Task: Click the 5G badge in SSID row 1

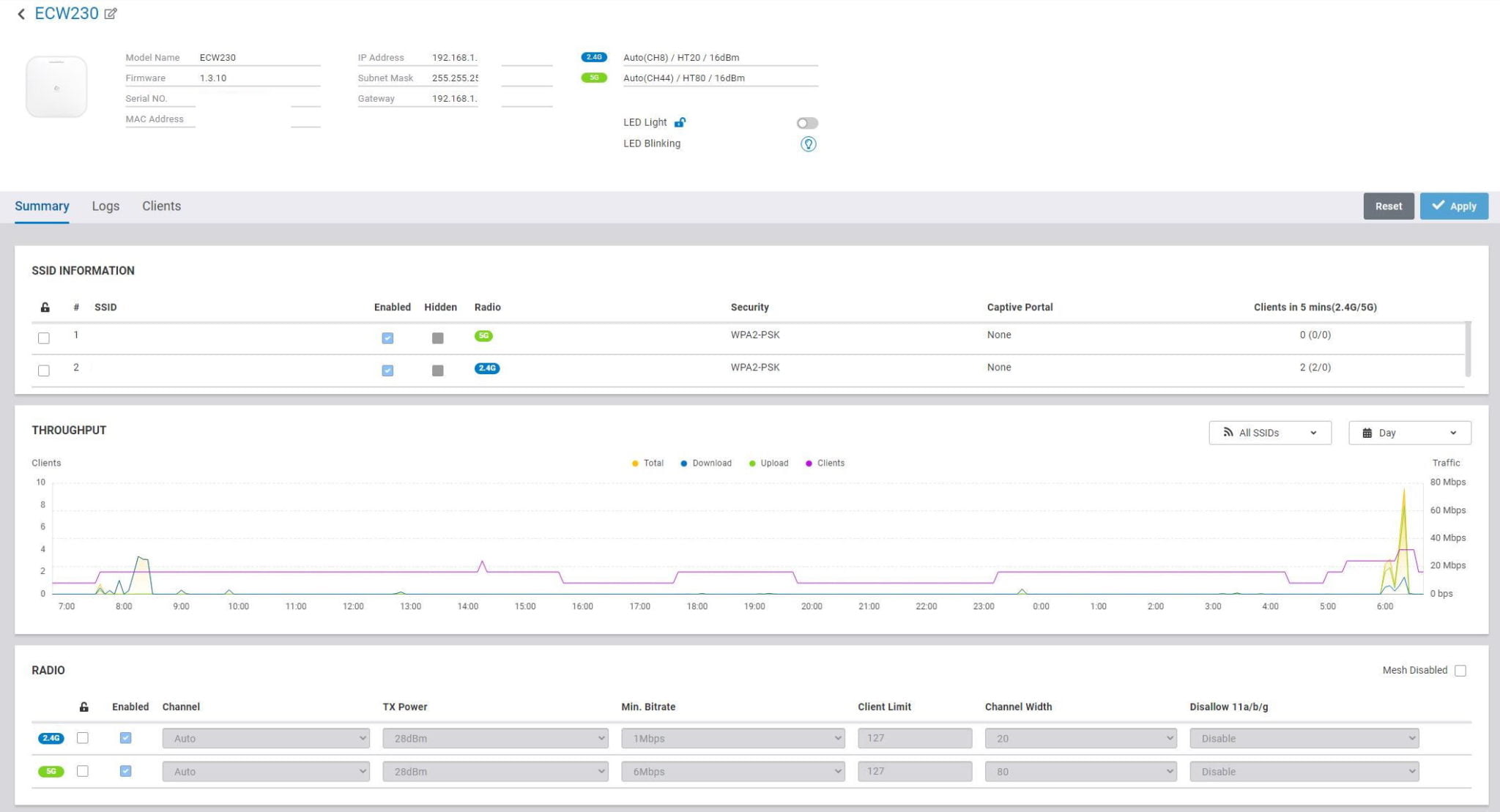Action: pos(483,336)
